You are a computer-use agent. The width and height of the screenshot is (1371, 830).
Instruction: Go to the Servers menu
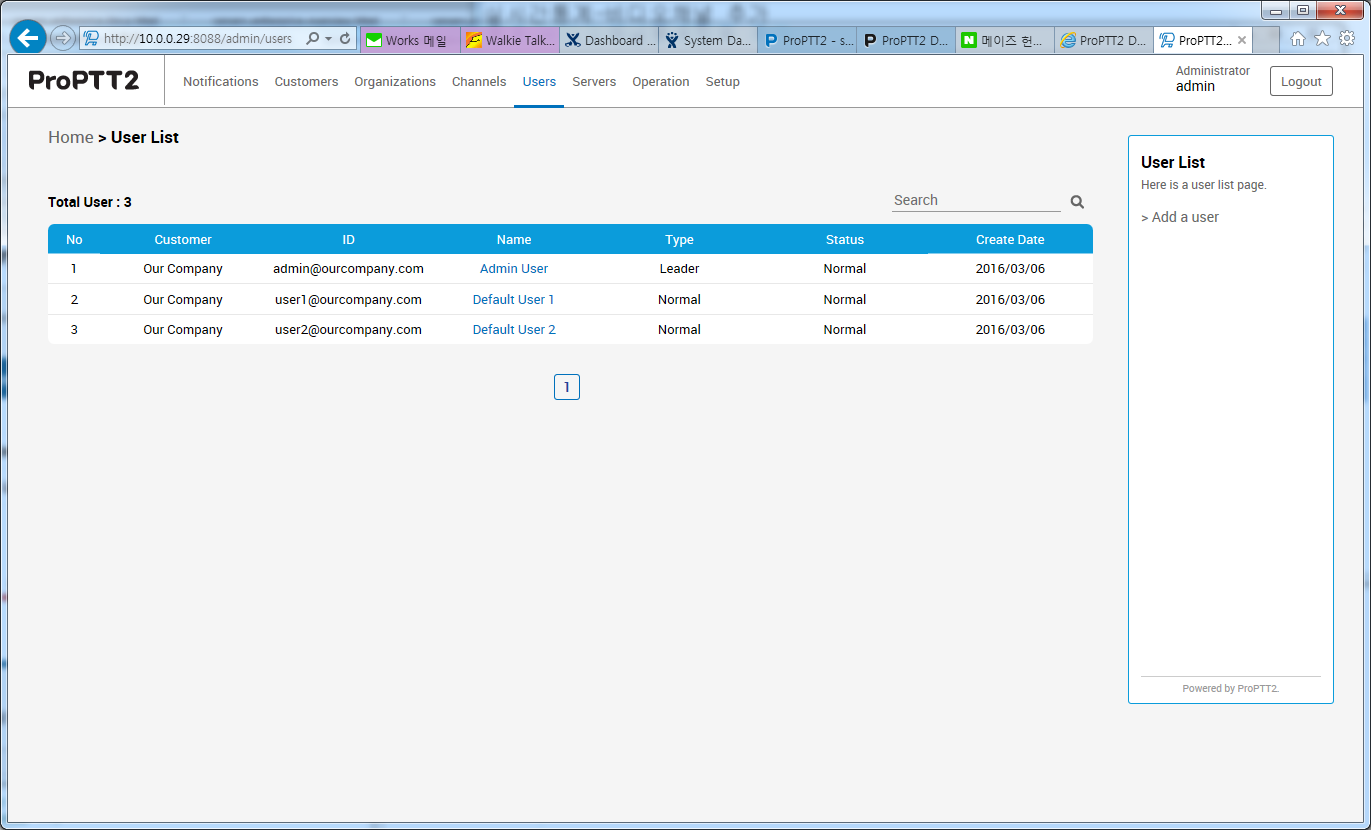click(594, 82)
